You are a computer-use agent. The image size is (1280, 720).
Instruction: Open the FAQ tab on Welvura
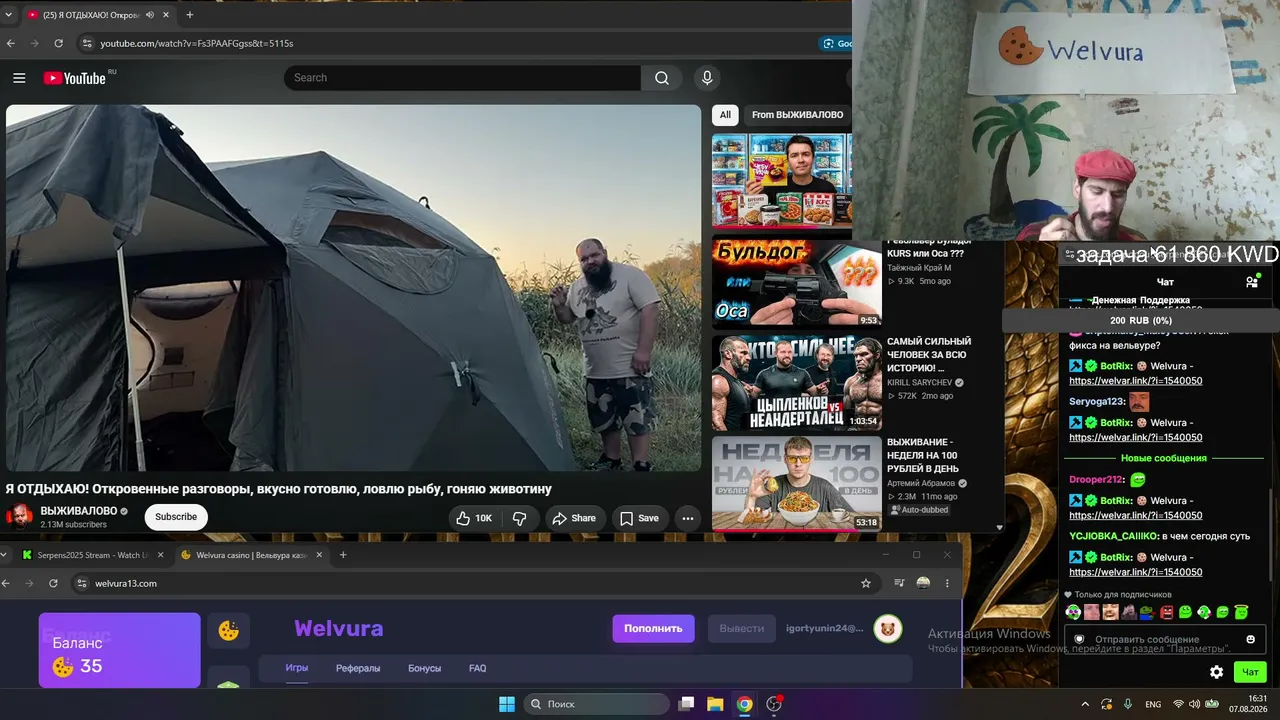[x=478, y=668]
